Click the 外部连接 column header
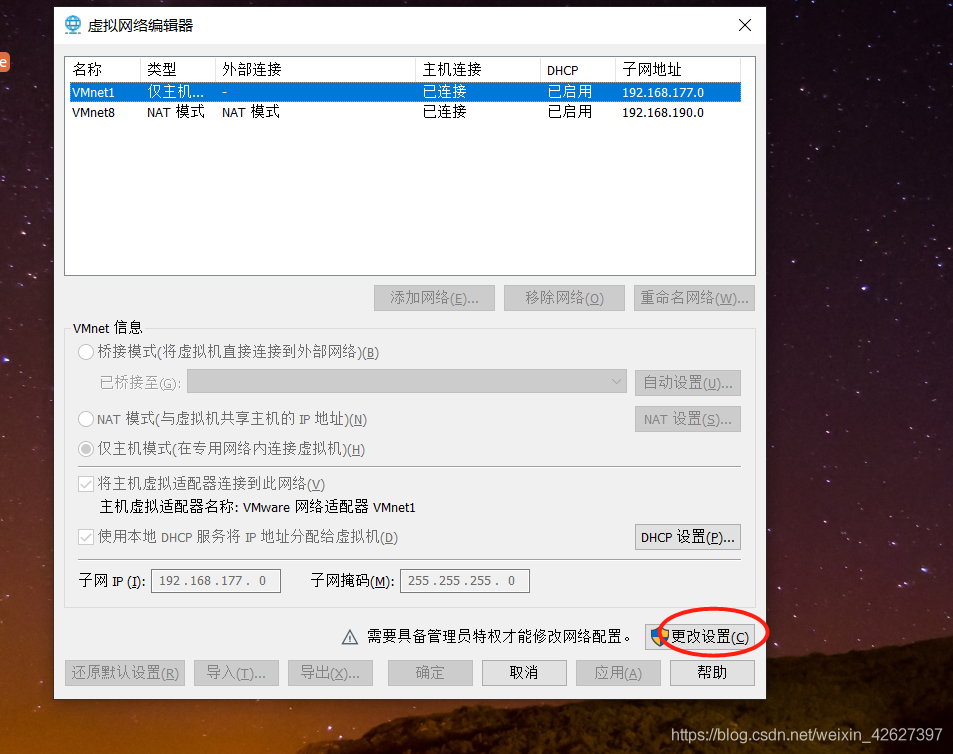This screenshot has width=953, height=754. pos(315,69)
